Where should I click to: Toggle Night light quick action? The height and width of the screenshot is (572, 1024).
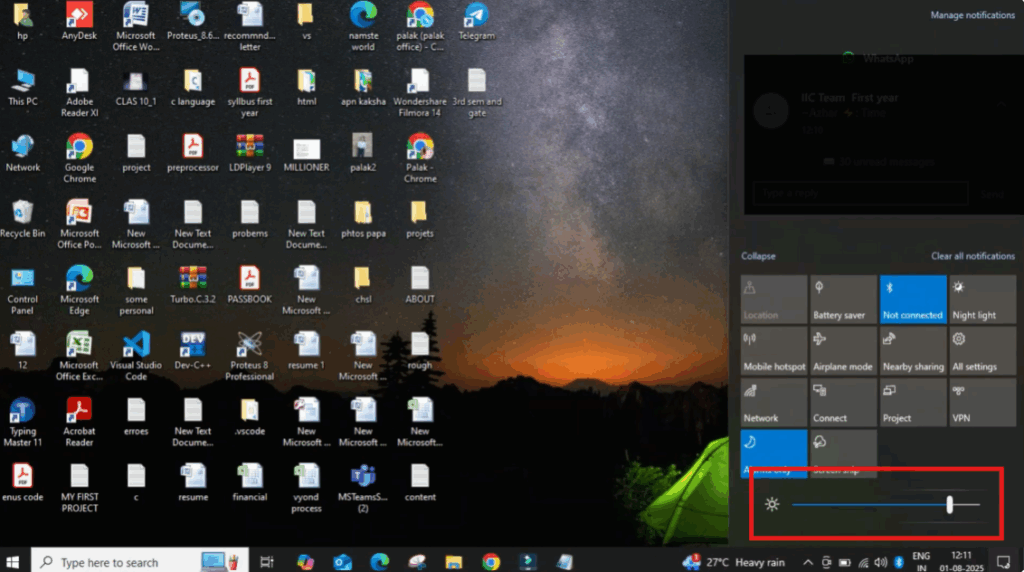[982, 300]
